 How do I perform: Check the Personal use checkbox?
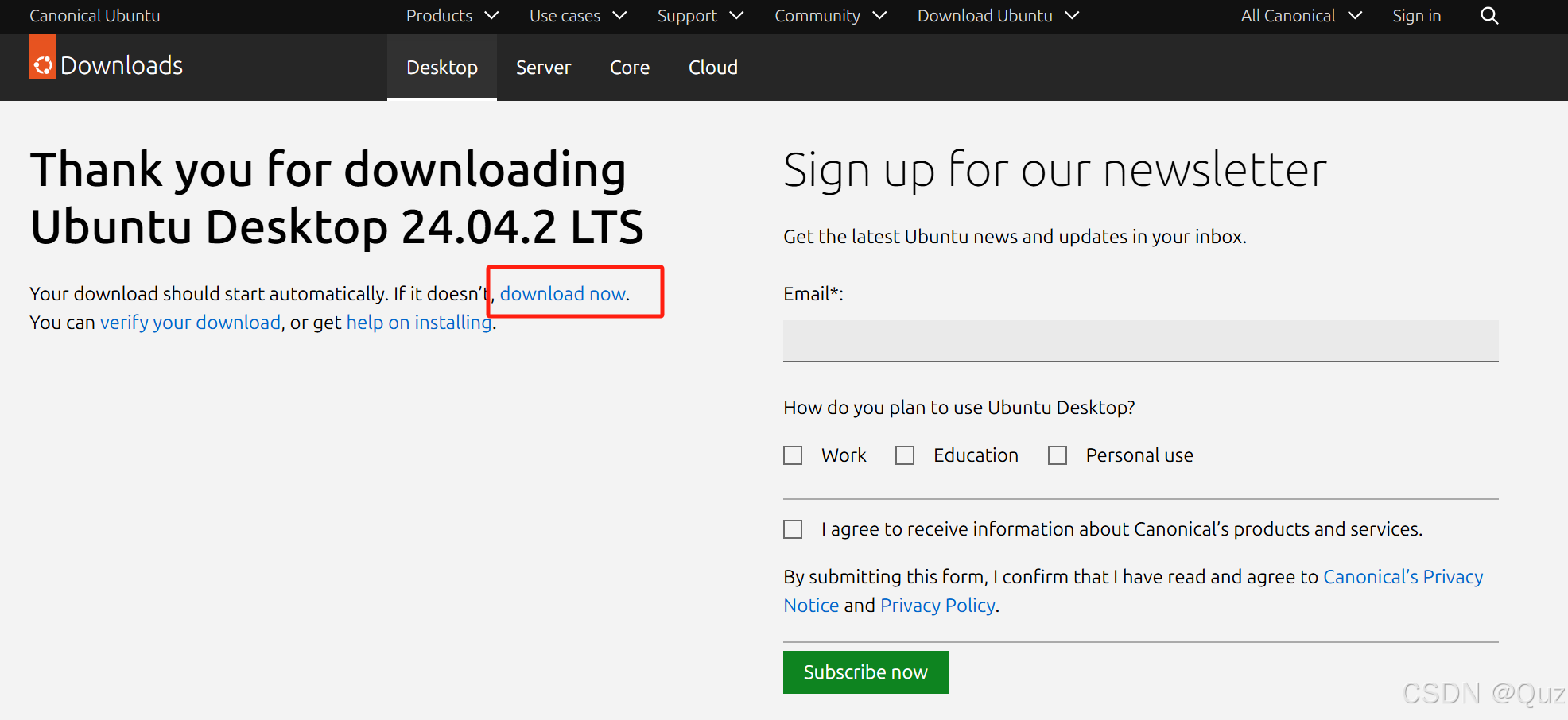point(1058,455)
